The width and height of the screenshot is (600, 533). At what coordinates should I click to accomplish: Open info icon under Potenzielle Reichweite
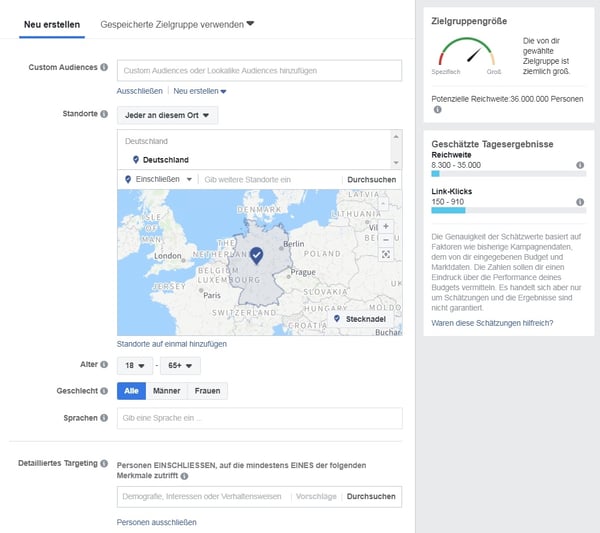coord(437,109)
